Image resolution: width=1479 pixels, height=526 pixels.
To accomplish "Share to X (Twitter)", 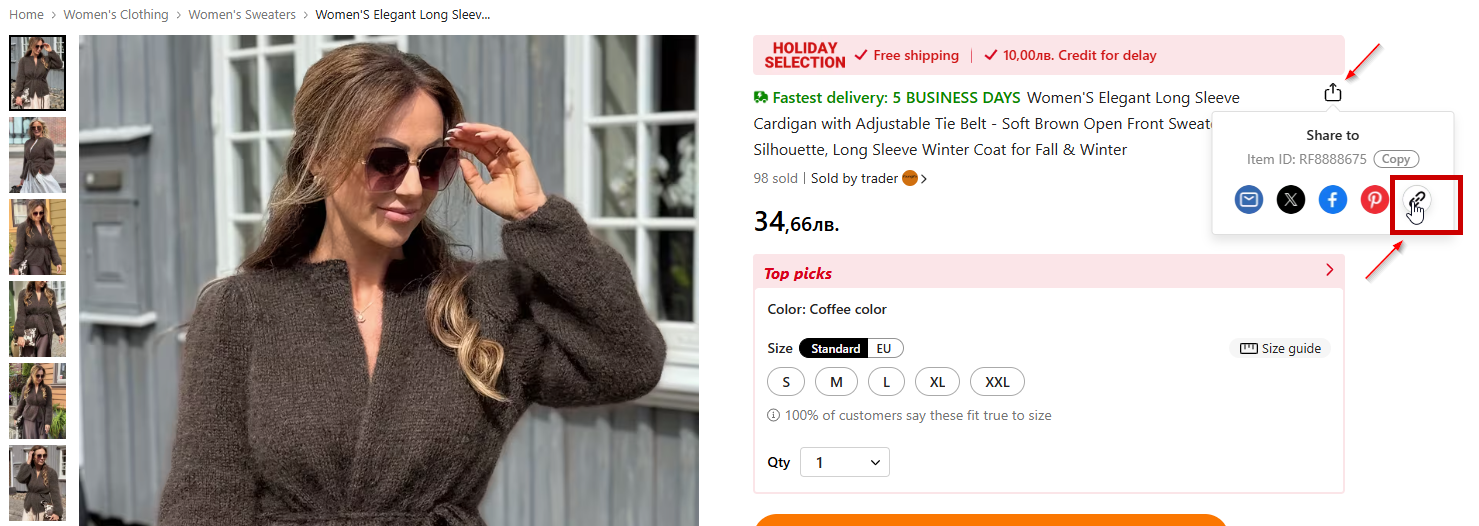I will [x=1291, y=200].
